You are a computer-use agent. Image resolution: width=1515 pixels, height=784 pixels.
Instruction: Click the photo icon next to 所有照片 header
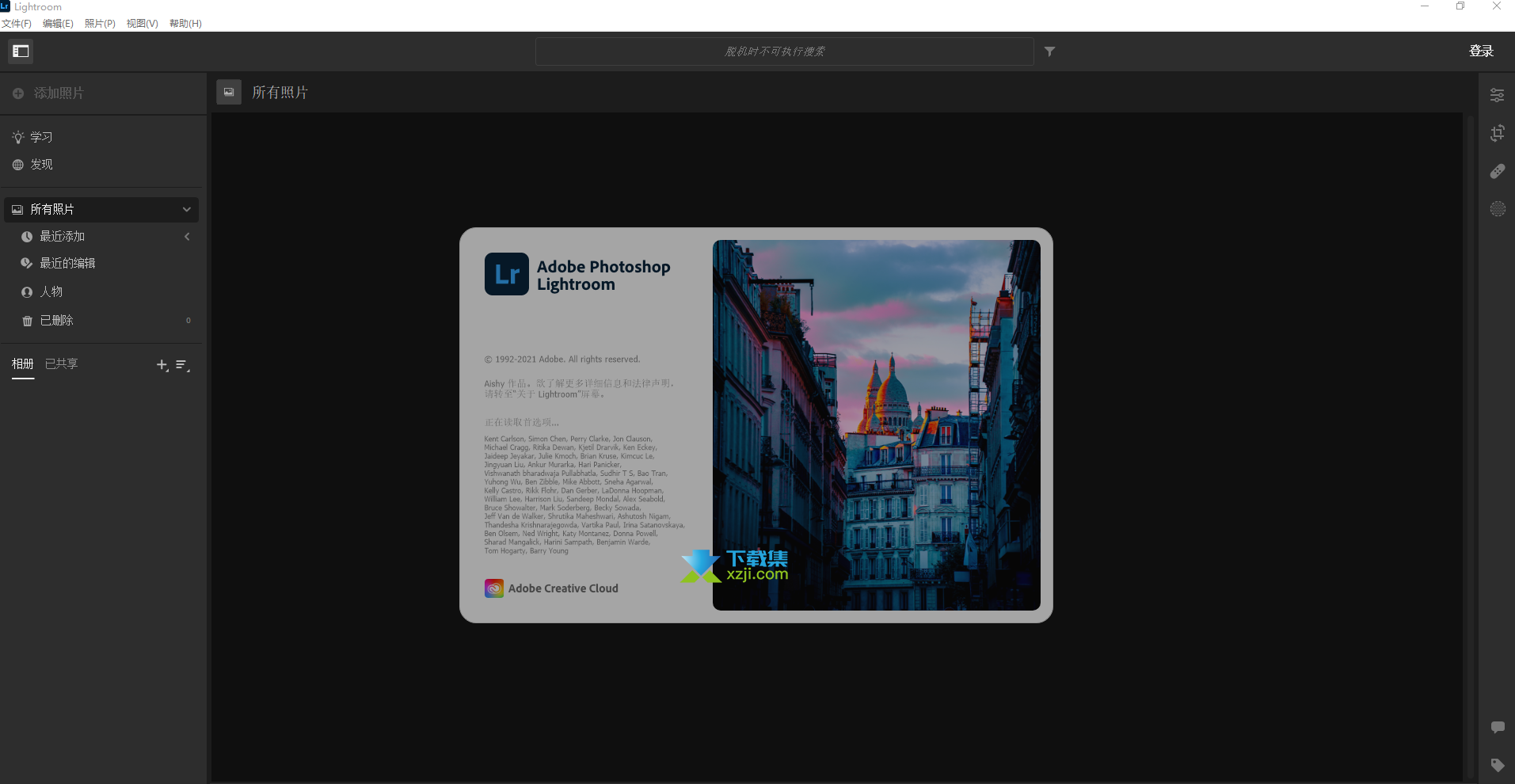229,93
